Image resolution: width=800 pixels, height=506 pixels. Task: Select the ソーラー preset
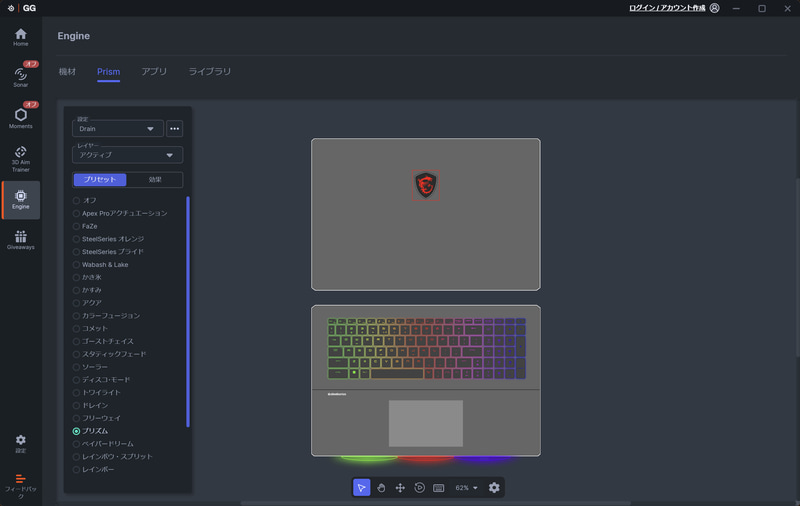pos(90,367)
